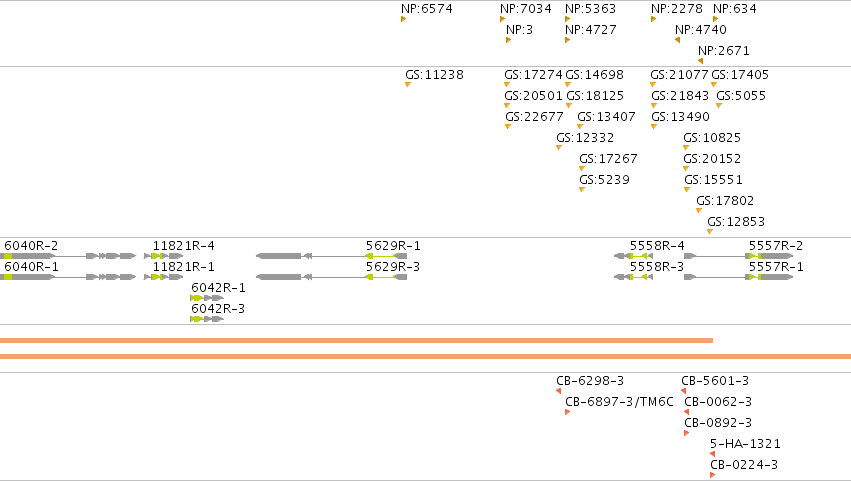Select the 11821R-4 transcript label
The height and width of the screenshot is (481, 851).
[183, 246]
